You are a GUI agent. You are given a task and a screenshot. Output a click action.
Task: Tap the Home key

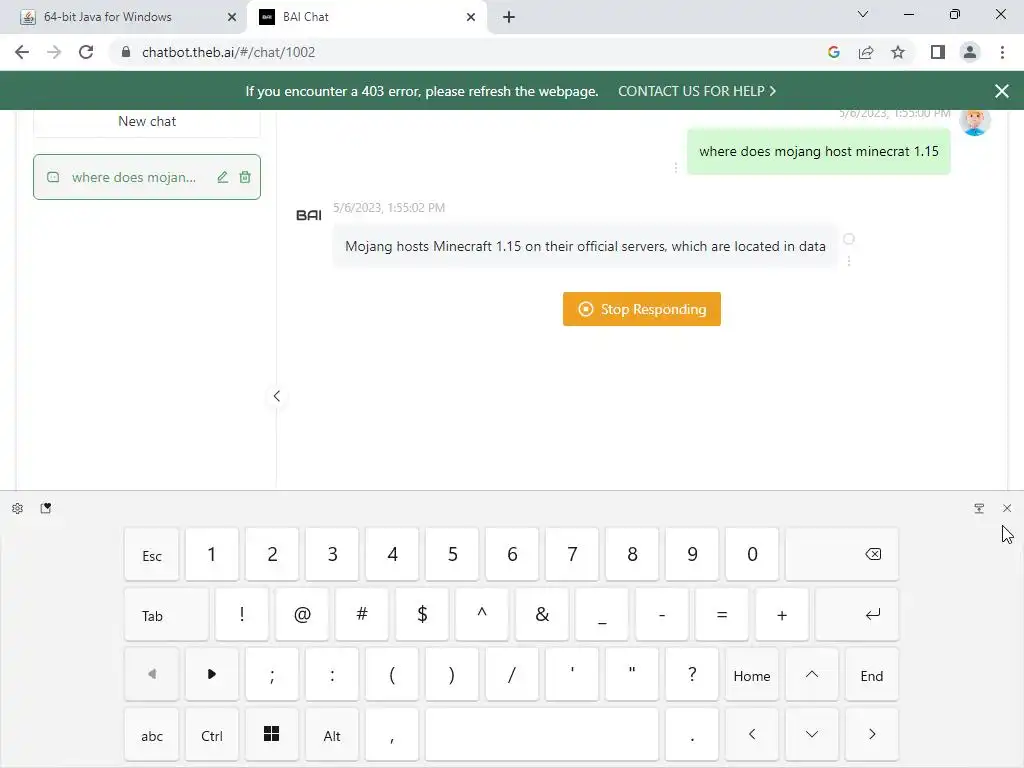[x=752, y=675]
